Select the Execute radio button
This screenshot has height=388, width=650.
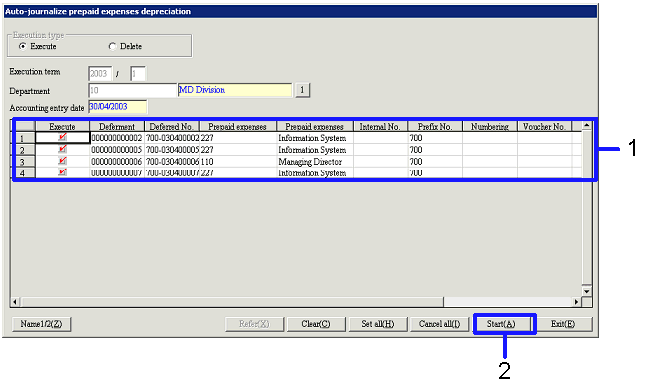click(x=22, y=46)
